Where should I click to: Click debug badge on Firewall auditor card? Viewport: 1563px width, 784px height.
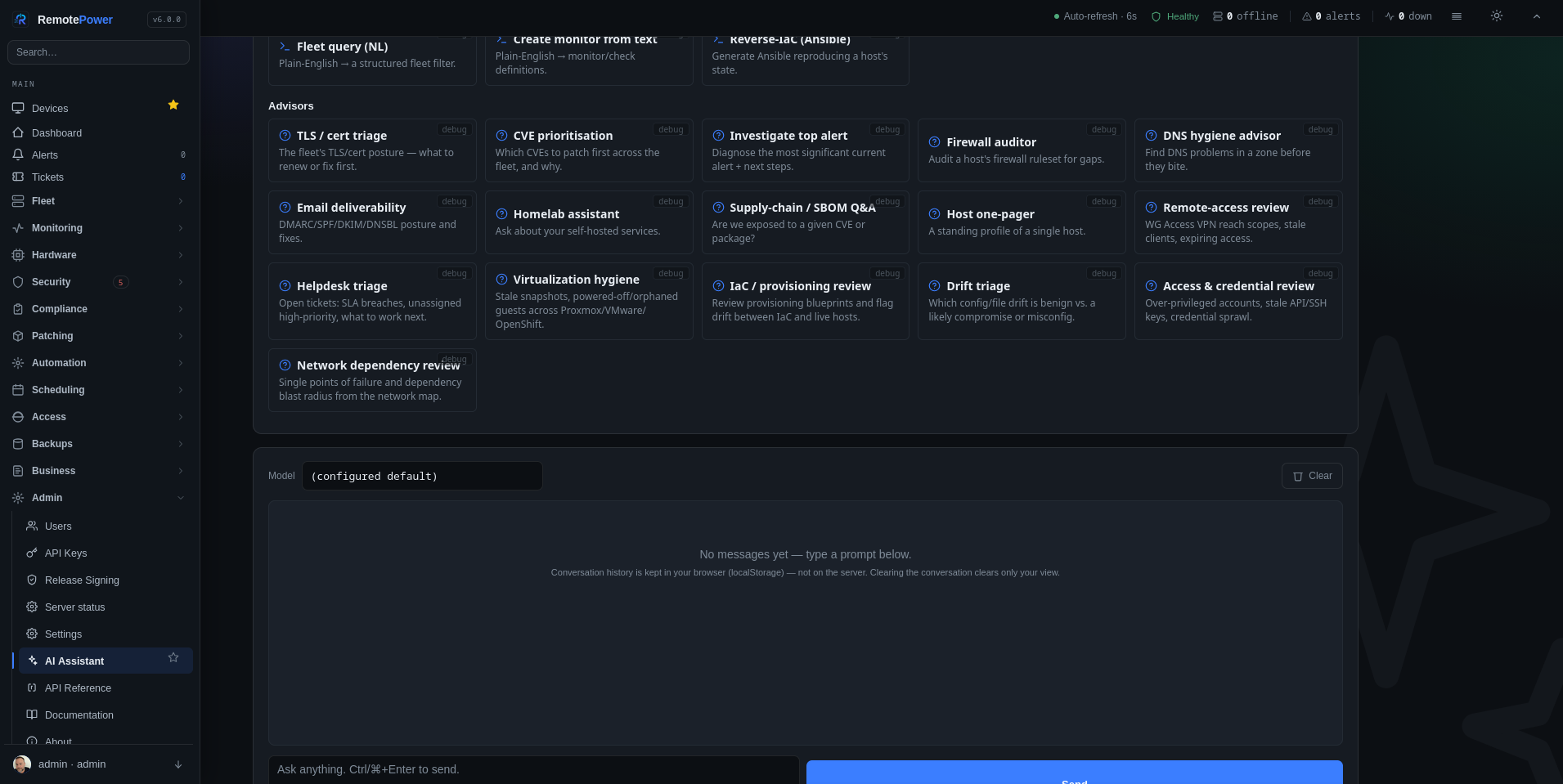[1103, 129]
